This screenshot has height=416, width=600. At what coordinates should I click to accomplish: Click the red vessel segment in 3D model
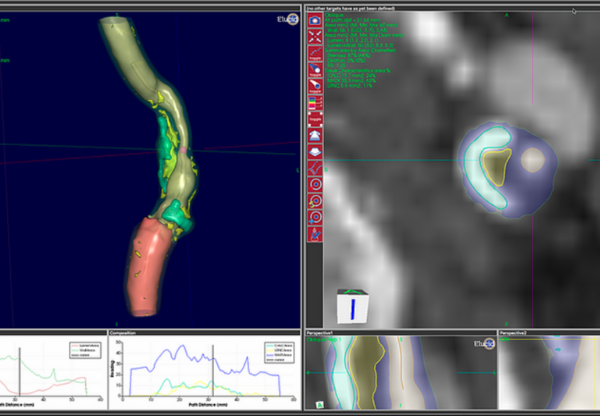147,267
